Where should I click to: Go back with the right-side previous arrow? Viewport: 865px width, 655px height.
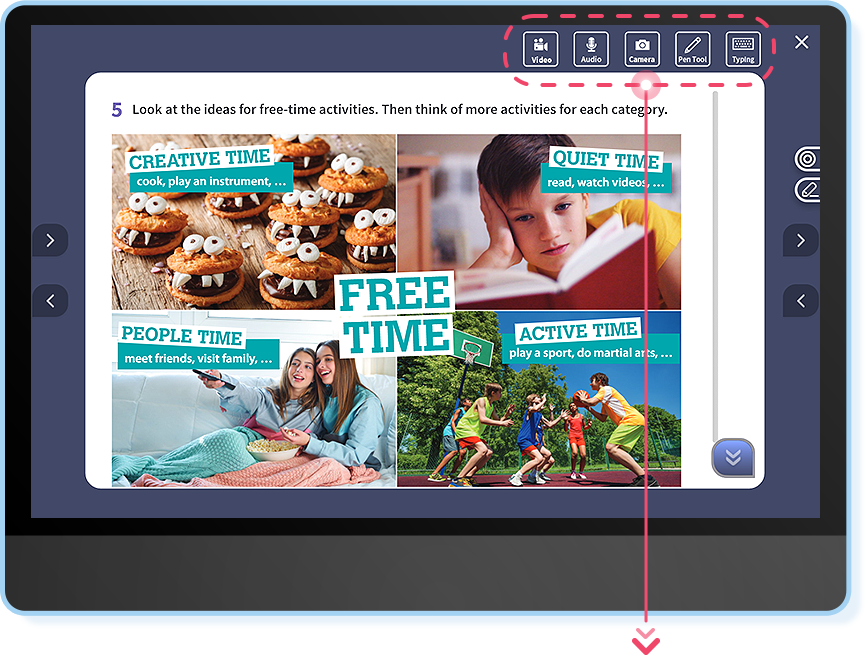pos(800,300)
